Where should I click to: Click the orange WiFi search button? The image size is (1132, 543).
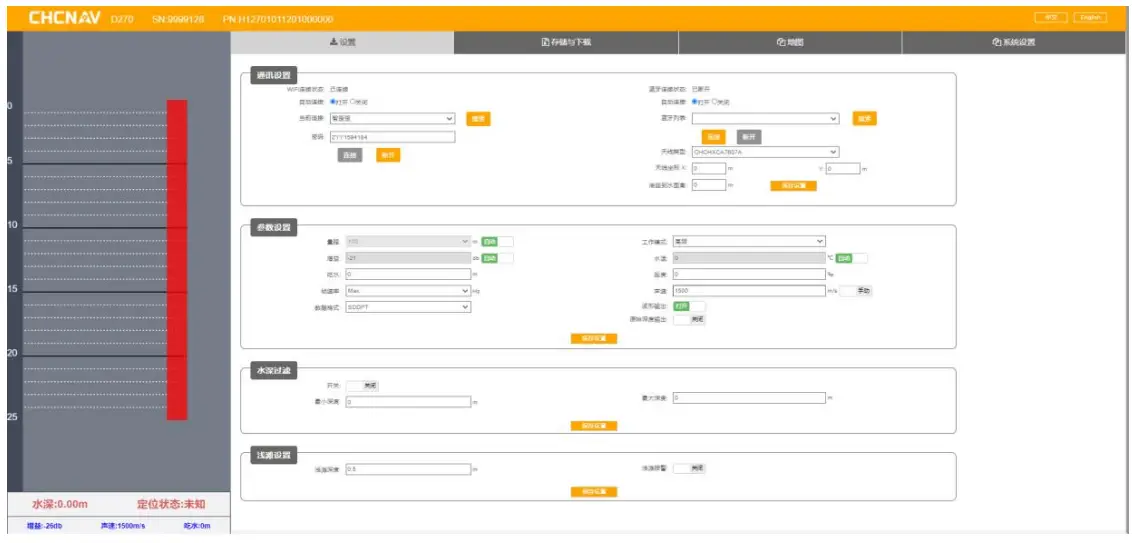[478, 119]
